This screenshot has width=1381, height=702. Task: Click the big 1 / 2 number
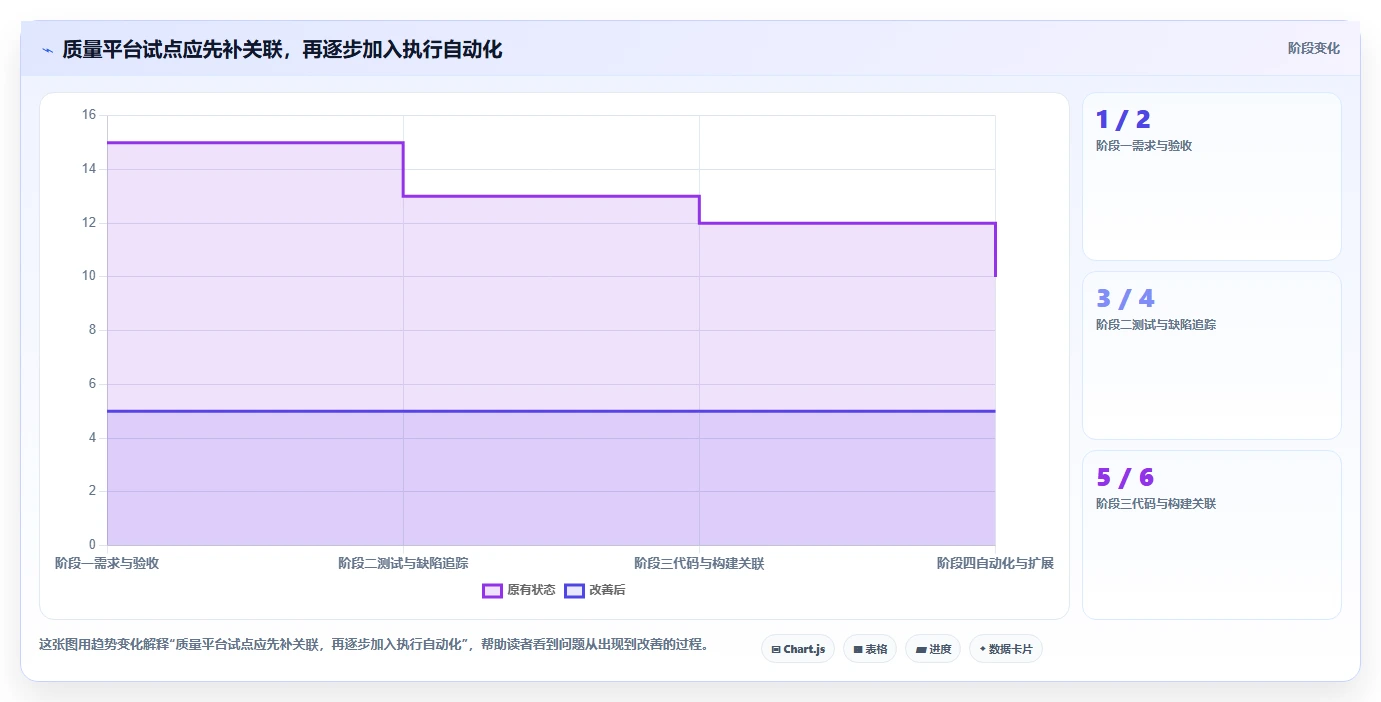[1123, 120]
